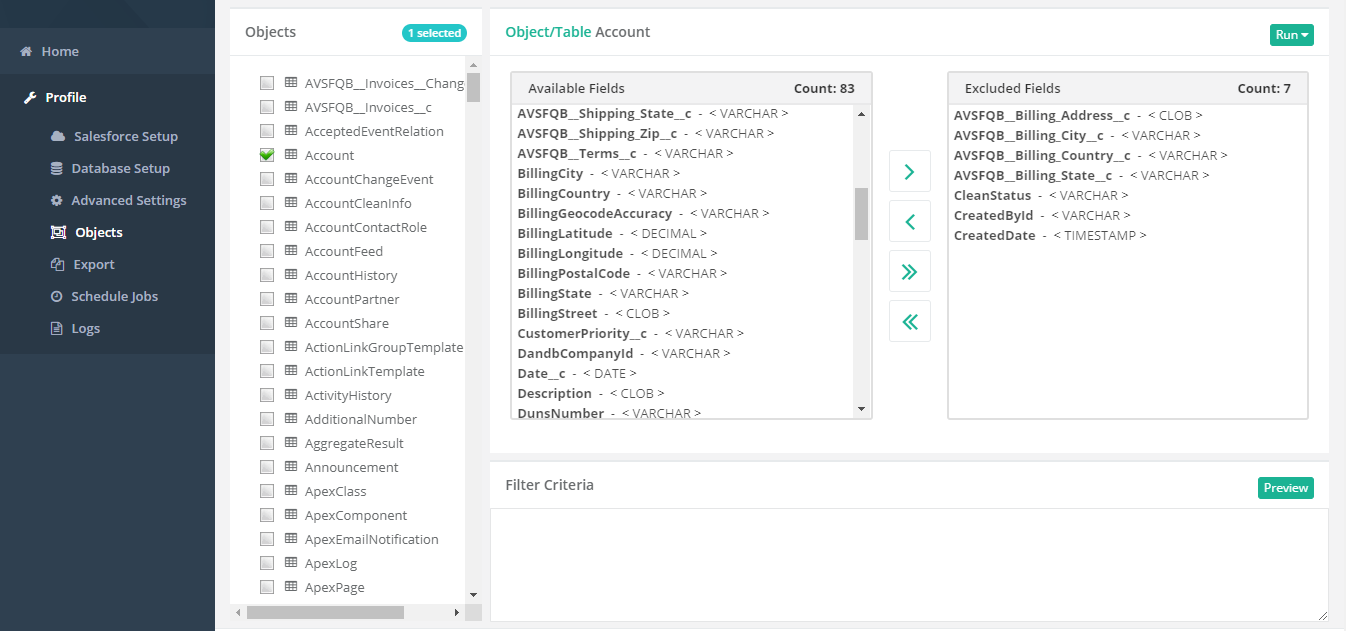This screenshot has height=631, width=1346.
Task: Click inside the Filter Criteria text area
Action: tap(908, 564)
